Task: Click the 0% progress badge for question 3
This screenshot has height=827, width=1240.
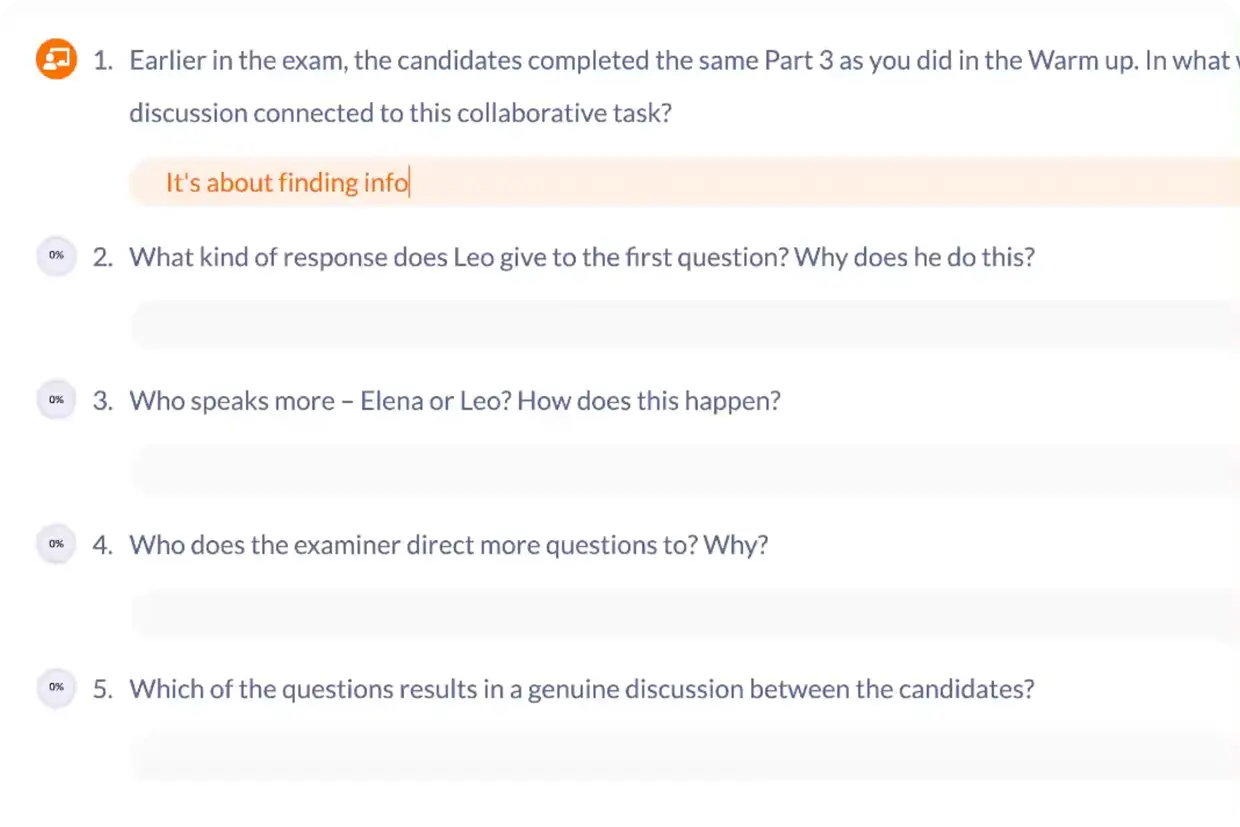Action: pos(56,400)
